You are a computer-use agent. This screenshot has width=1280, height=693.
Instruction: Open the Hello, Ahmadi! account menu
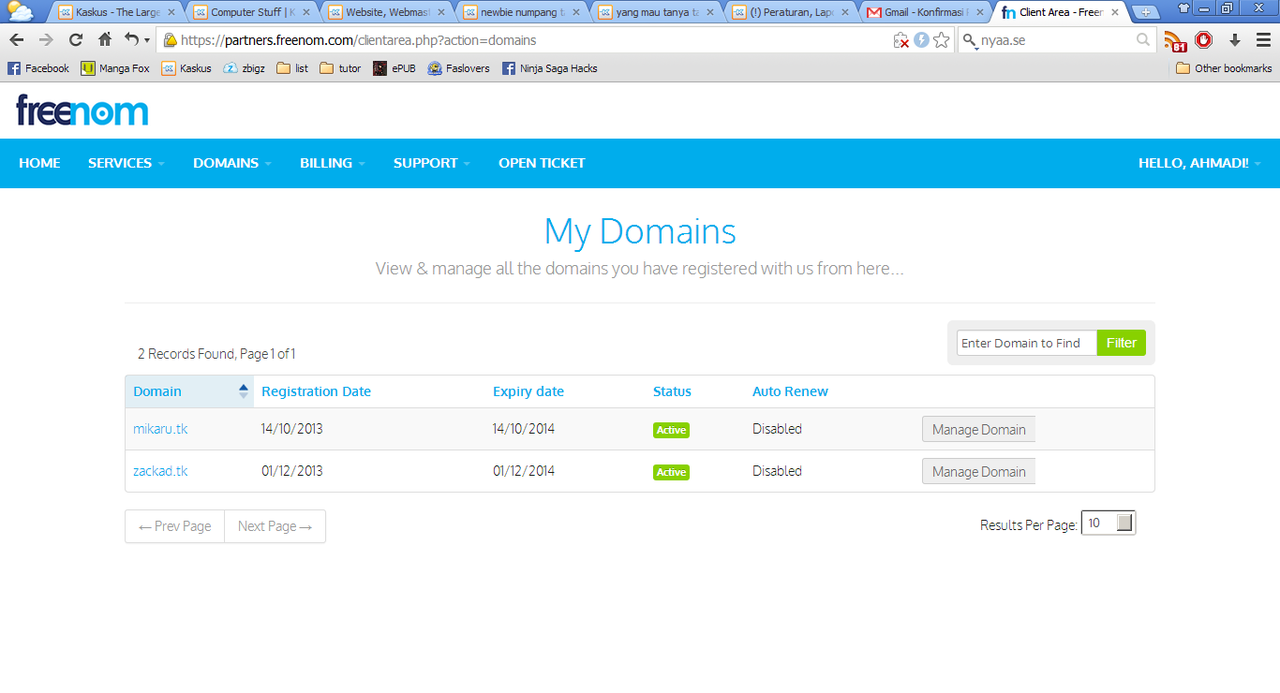[1199, 163]
